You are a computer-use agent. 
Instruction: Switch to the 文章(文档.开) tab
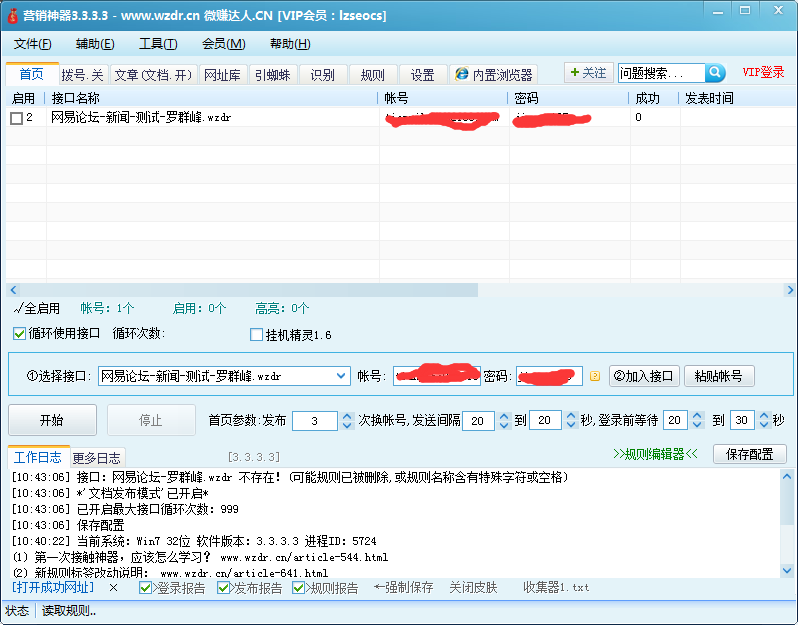(x=153, y=75)
